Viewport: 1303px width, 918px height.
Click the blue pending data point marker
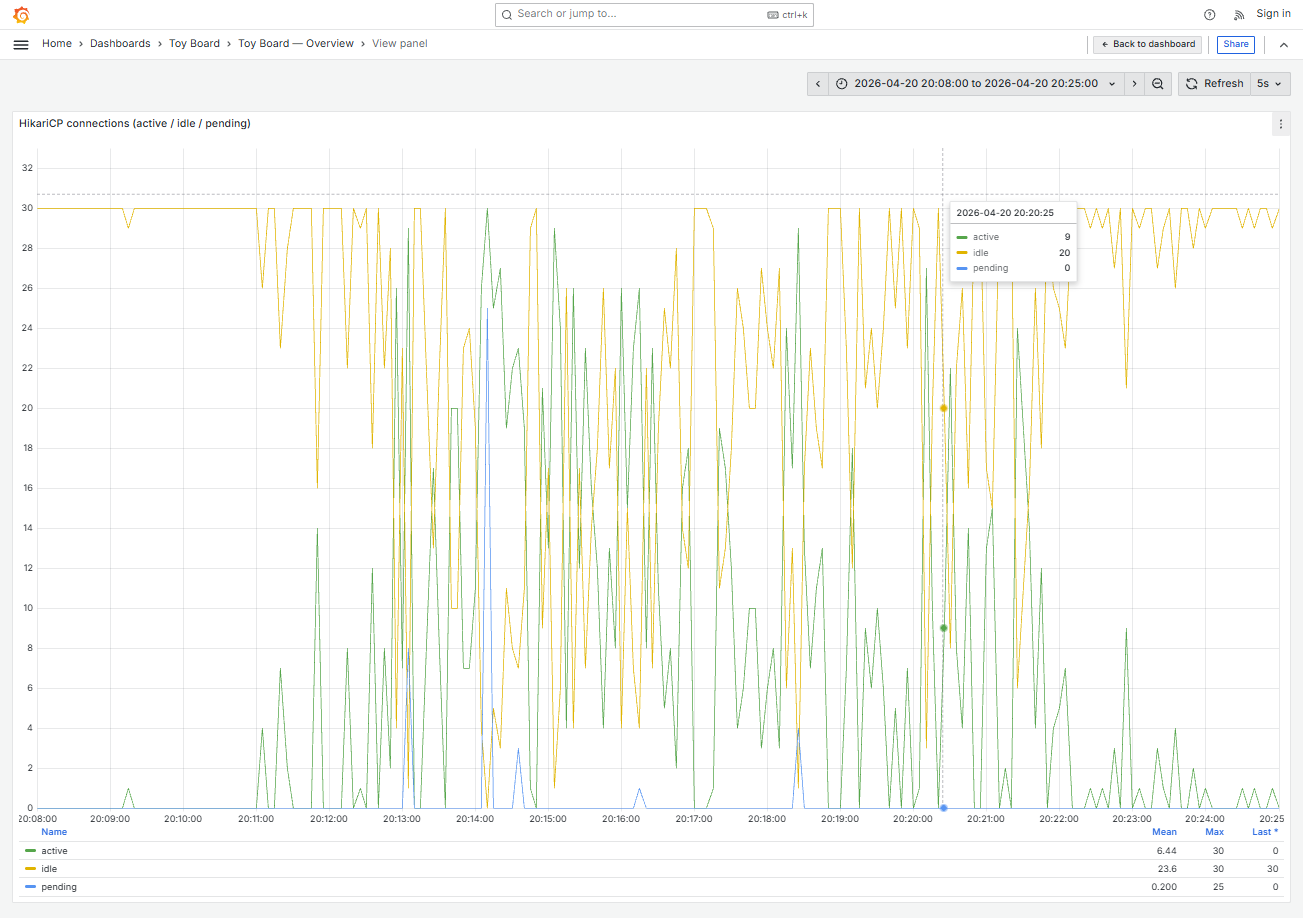click(x=943, y=808)
